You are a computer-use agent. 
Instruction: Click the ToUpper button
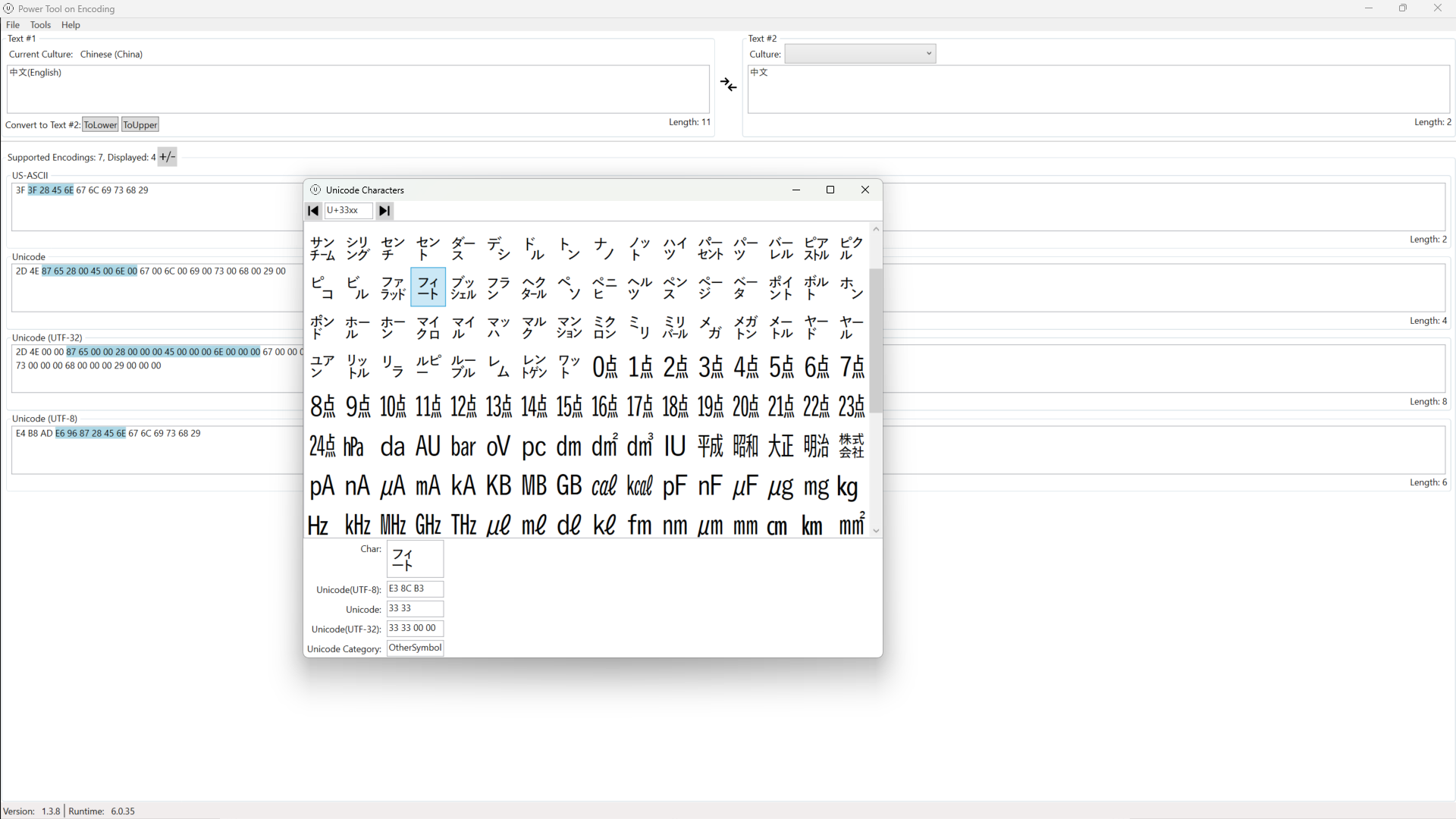click(x=140, y=125)
